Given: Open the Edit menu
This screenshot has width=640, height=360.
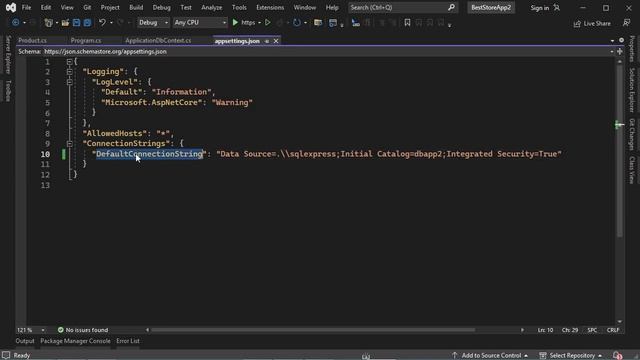Looking at the screenshot, I should coord(46,7).
